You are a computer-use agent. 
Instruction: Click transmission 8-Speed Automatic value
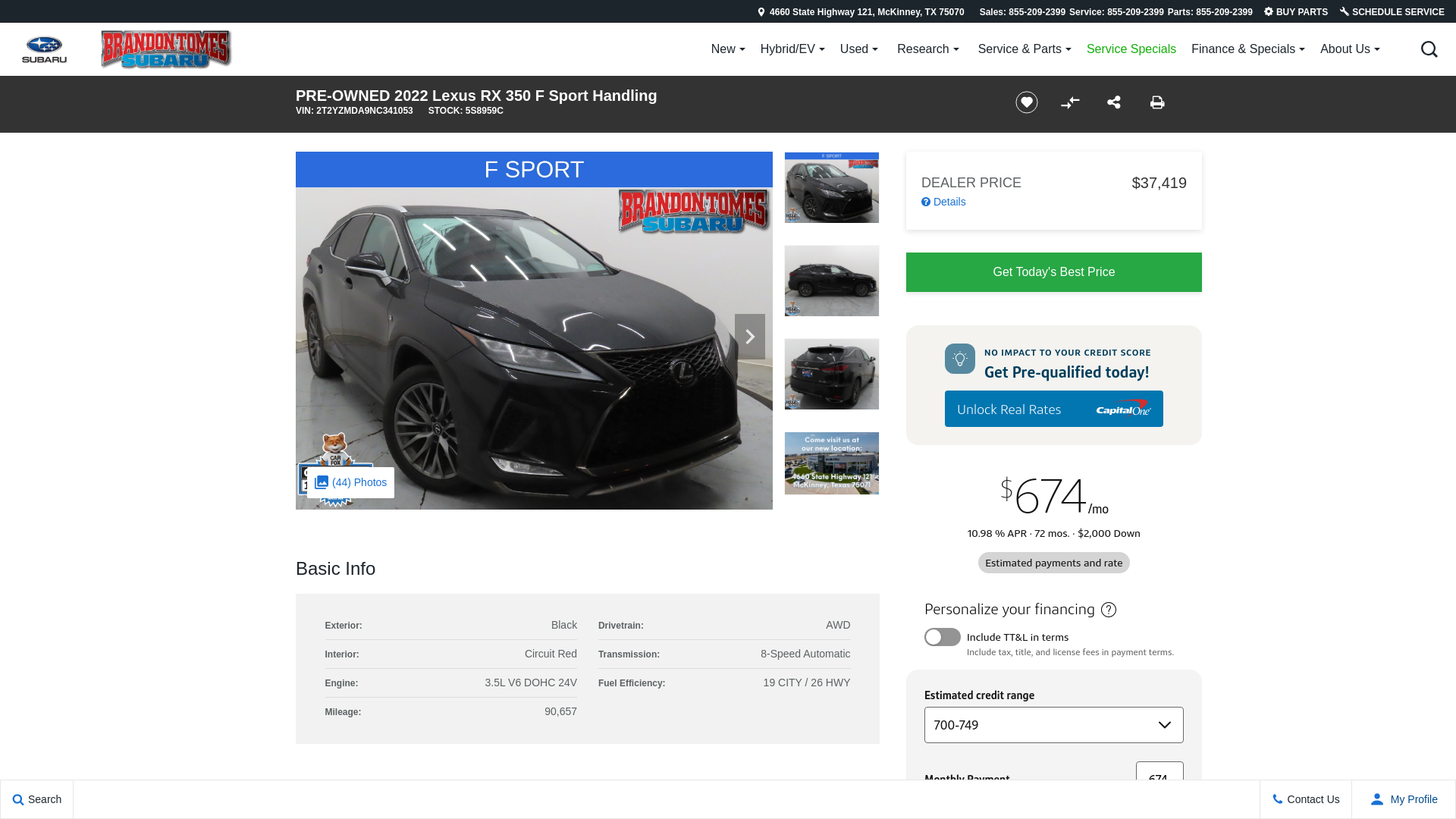tap(805, 654)
